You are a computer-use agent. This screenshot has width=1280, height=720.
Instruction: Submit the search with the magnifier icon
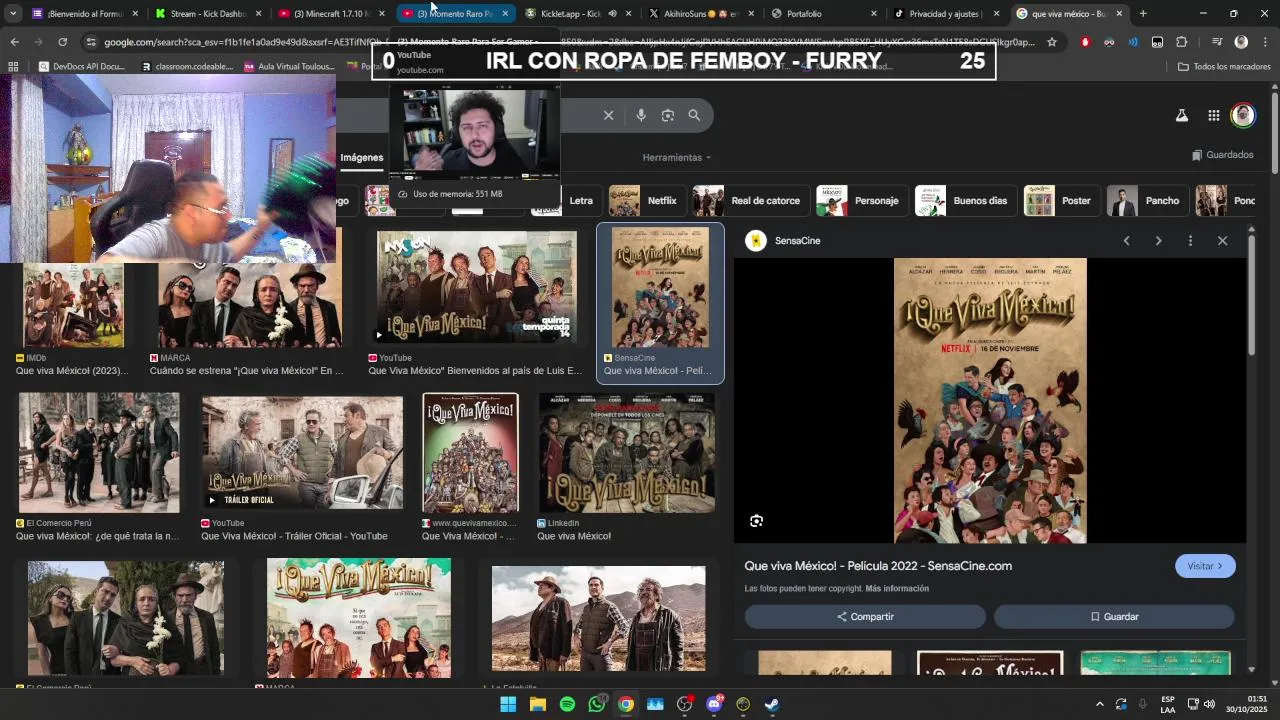click(x=694, y=115)
